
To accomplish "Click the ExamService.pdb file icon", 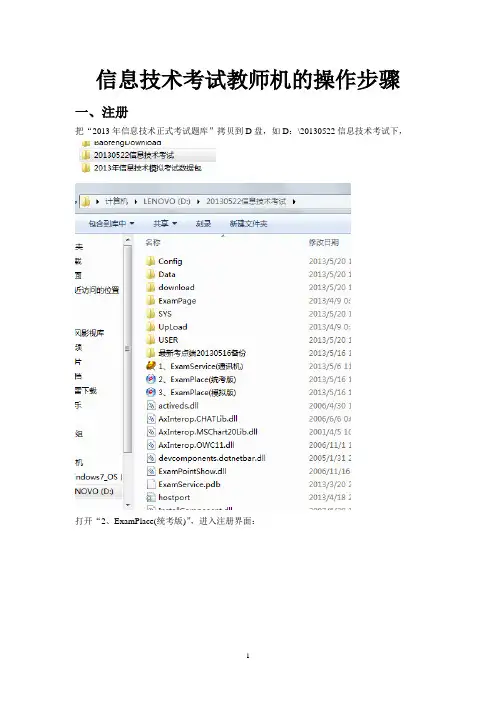I will 151,484.
